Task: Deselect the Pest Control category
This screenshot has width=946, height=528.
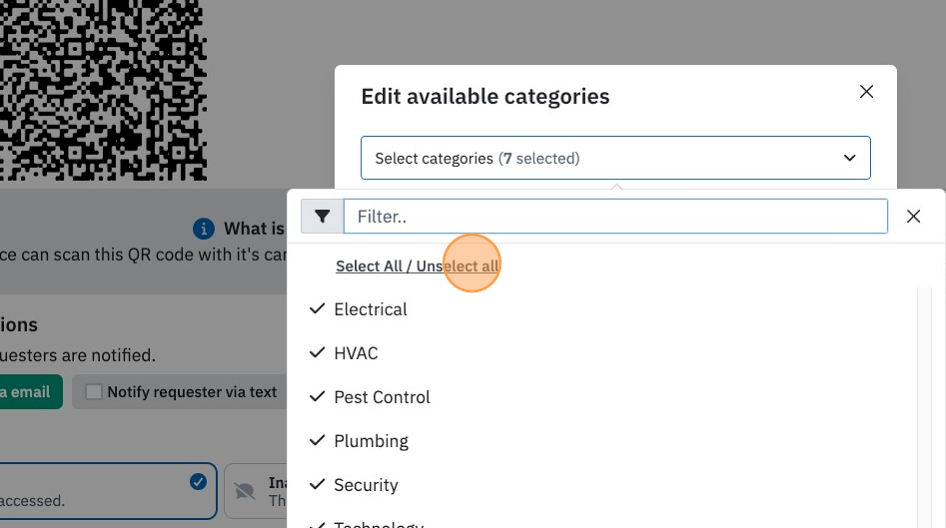Action: point(370,397)
